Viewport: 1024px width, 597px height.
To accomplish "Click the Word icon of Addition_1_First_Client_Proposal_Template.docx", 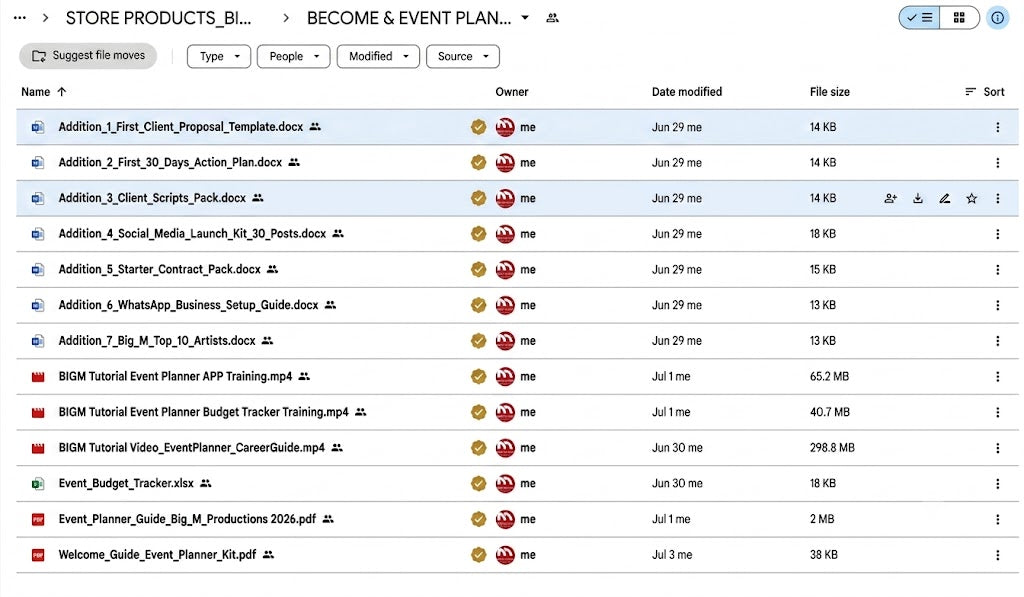I will (x=38, y=127).
